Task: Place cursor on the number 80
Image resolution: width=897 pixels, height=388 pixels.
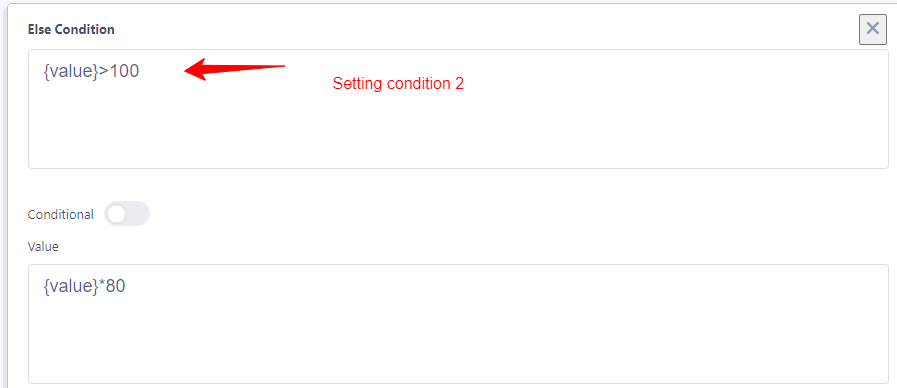Action: point(116,287)
